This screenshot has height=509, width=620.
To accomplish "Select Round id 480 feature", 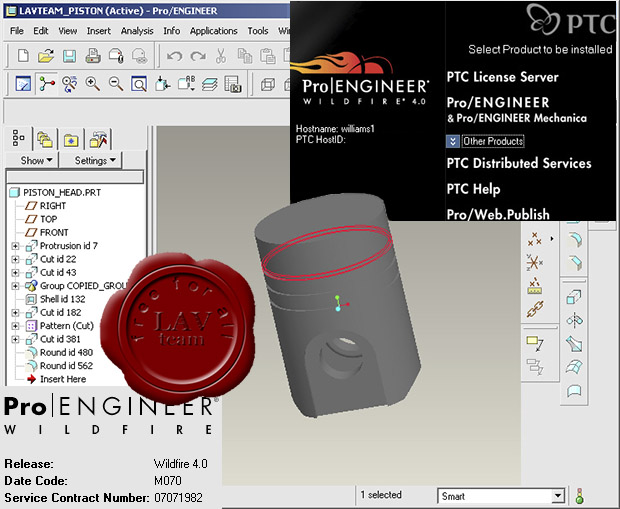I will pyautogui.click(x=66, y=352).
